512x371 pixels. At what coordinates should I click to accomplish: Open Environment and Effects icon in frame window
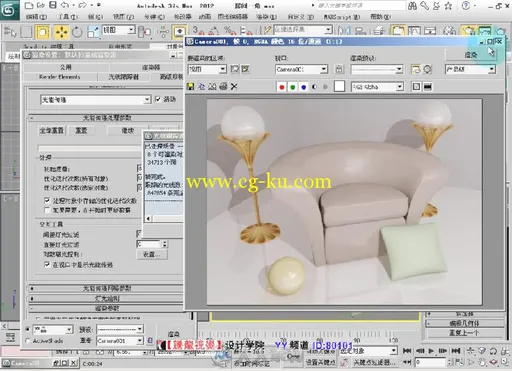tap(427, 69)
